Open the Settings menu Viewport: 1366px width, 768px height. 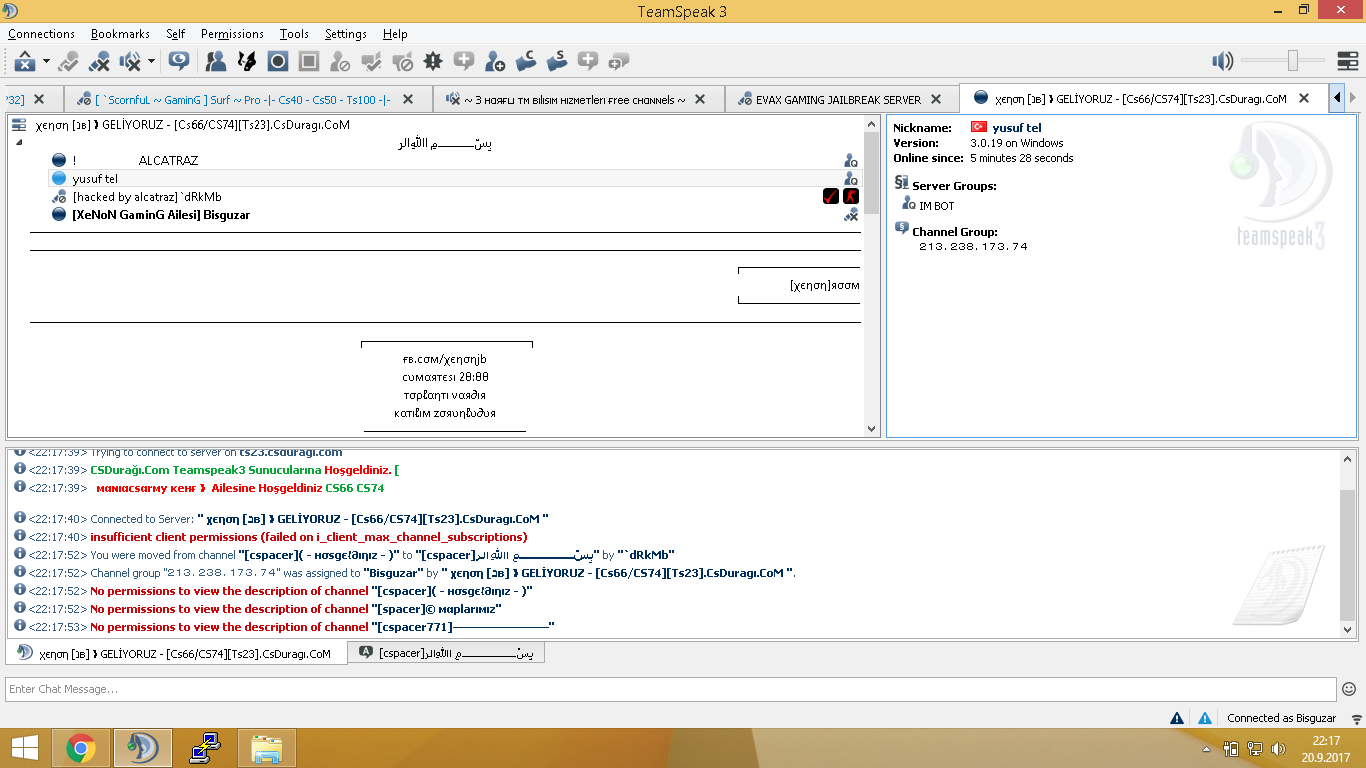click(346, 34)
